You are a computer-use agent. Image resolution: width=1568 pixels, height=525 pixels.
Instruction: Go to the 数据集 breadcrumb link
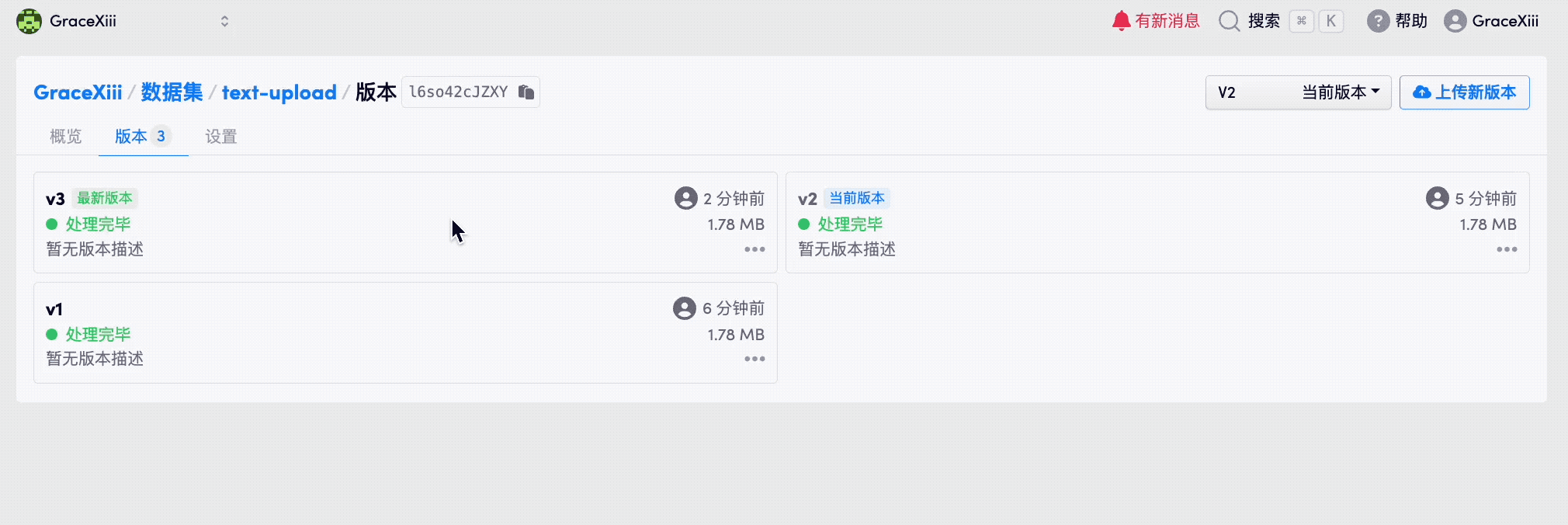coord(172,92)
